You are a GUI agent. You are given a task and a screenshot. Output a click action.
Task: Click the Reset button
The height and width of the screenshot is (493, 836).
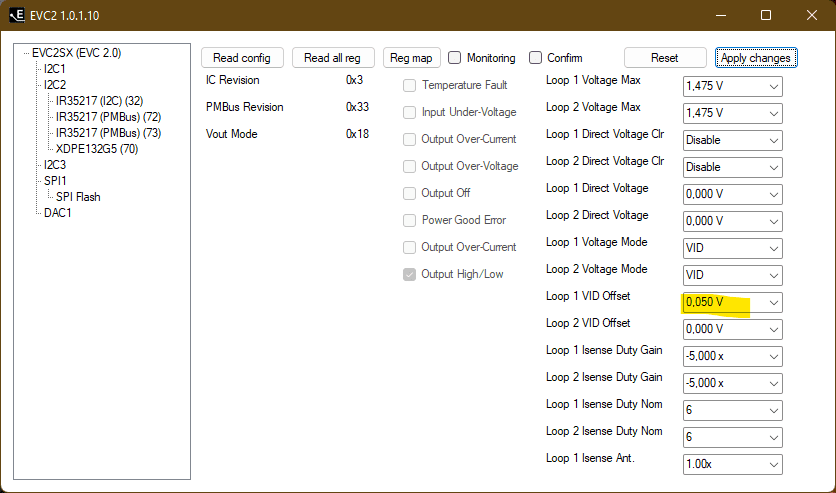click(665, 58)
